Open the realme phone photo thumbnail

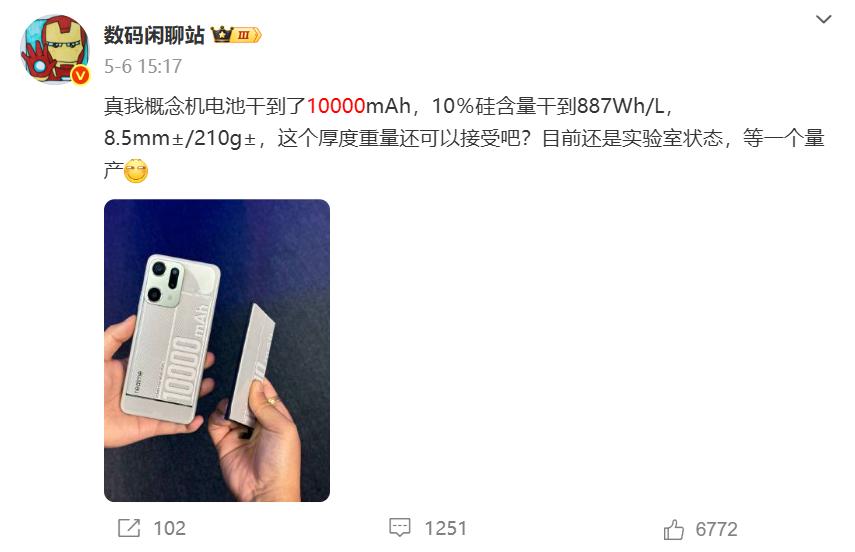[217, 350]
